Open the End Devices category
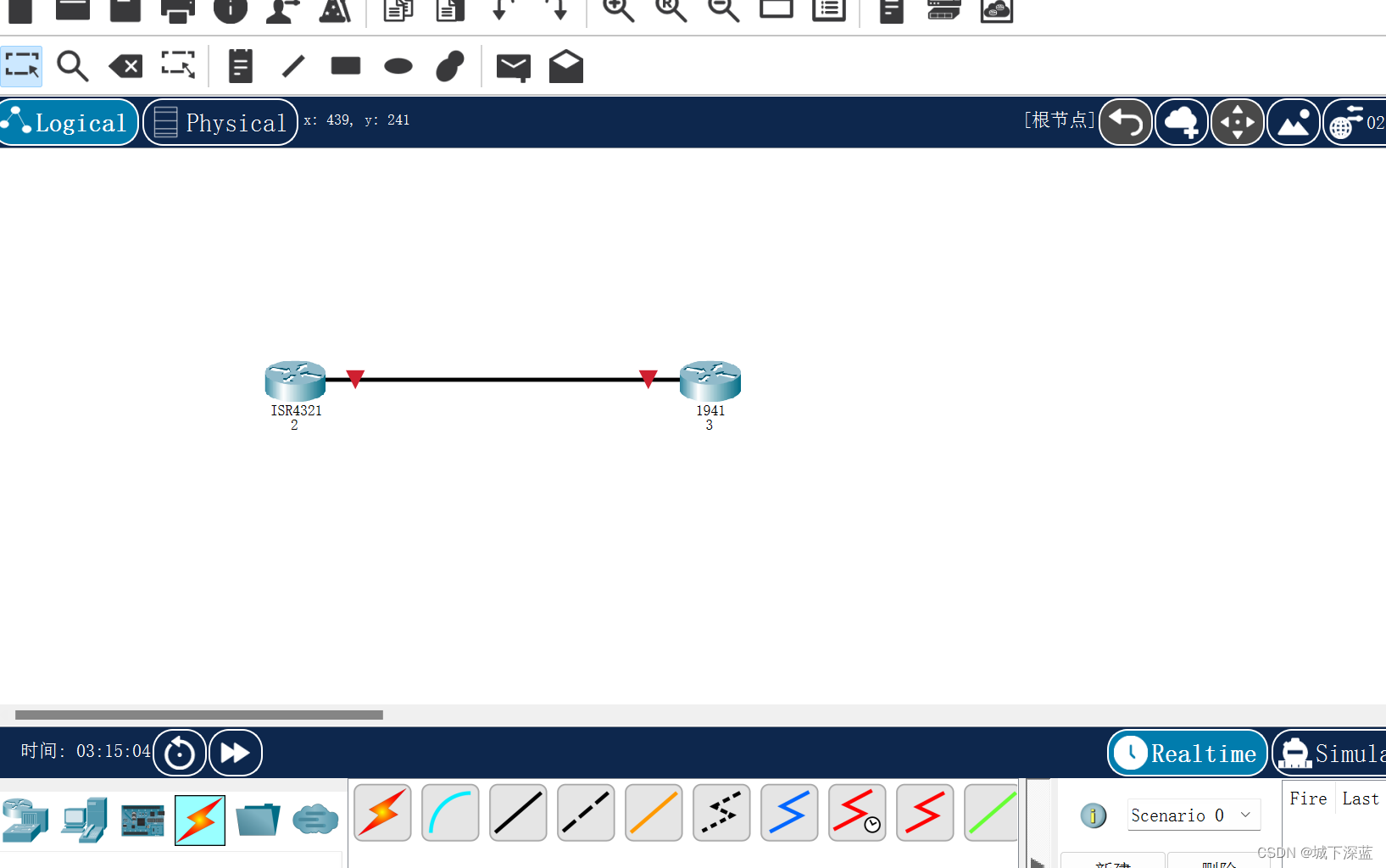1386x868 pixels. [x=85, y=820]
